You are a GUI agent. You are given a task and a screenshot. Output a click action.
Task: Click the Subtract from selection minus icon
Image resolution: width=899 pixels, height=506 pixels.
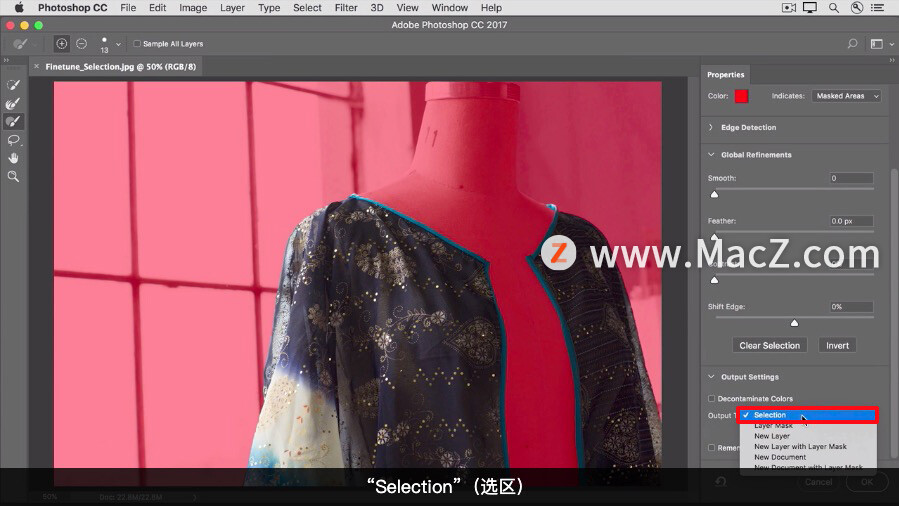click(x=81, y=44)
